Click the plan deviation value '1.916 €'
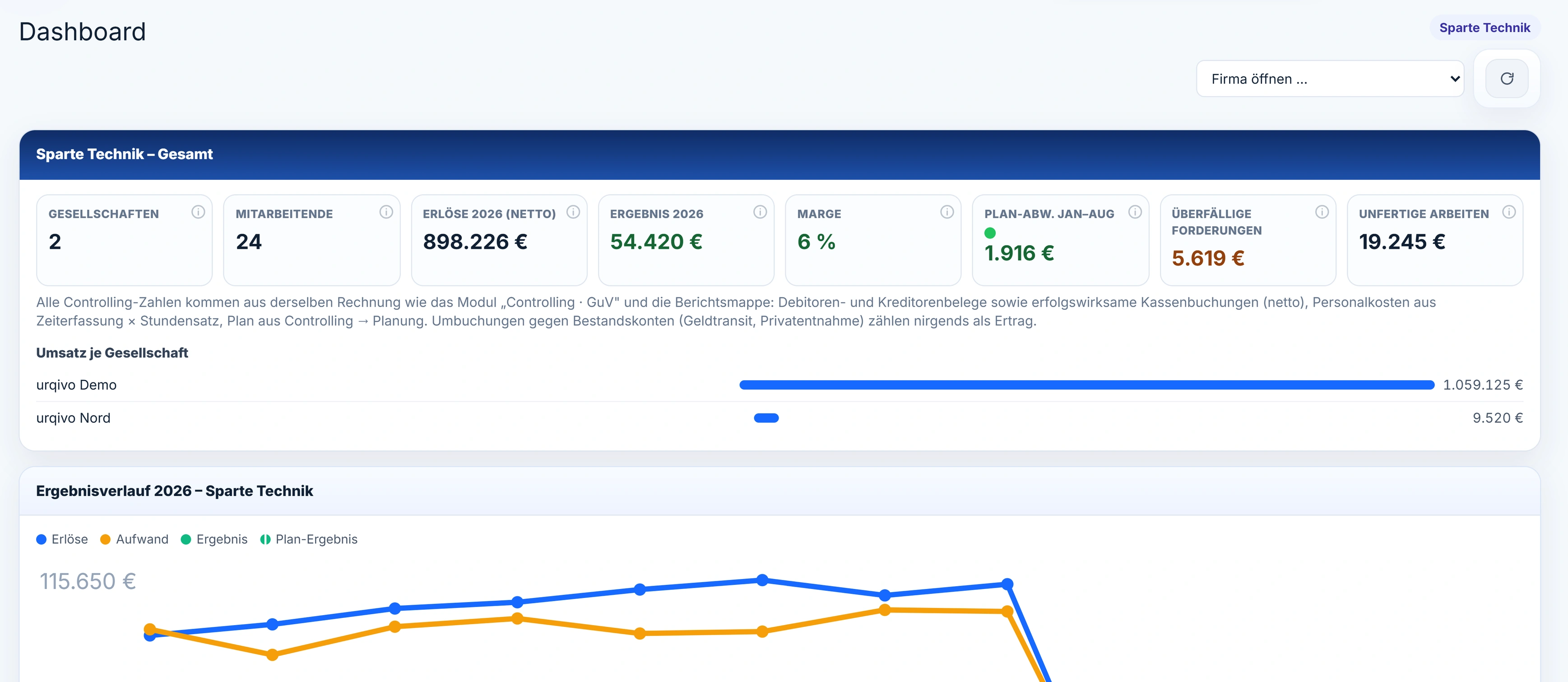Screen dimensions: 1568x682 coord(1019,253)
